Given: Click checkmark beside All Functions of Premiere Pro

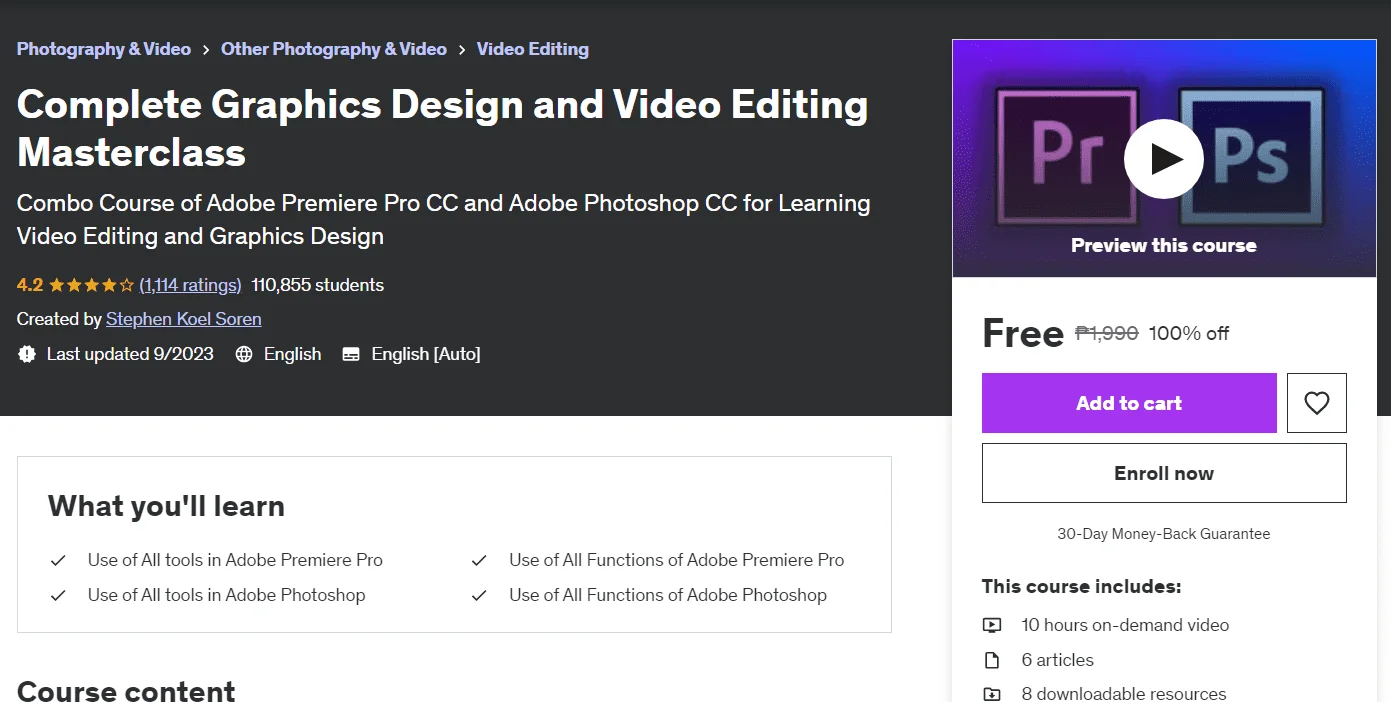Looking at the screenshot, I should pyautogui.click(x=479, y=560).
